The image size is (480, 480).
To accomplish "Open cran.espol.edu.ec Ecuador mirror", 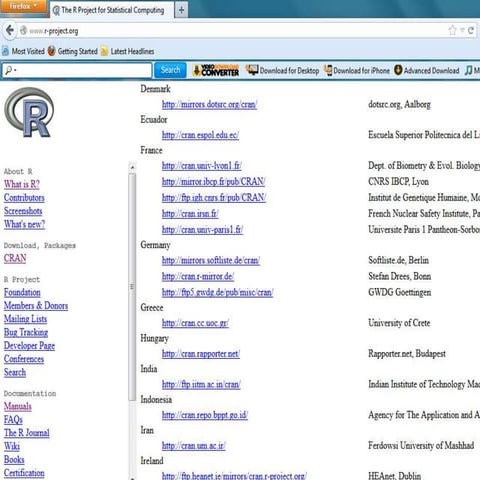I will point(200,135).
